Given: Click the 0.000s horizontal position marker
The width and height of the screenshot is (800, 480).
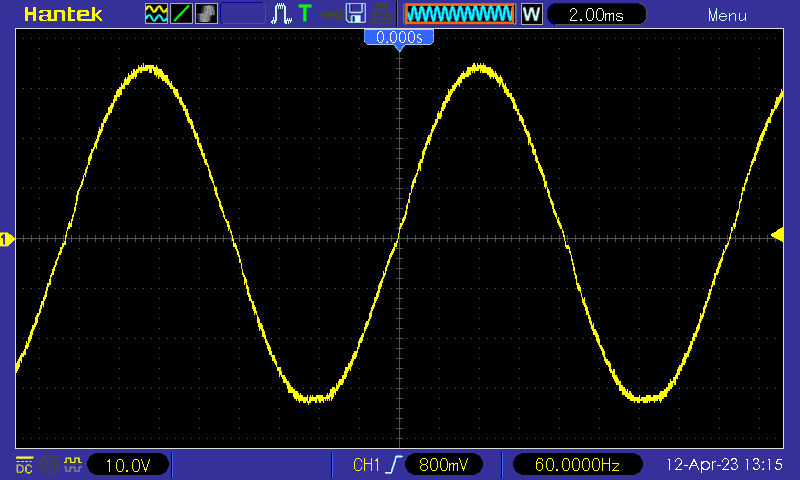Looking at the screenshot, I should (x=399, y=38).
